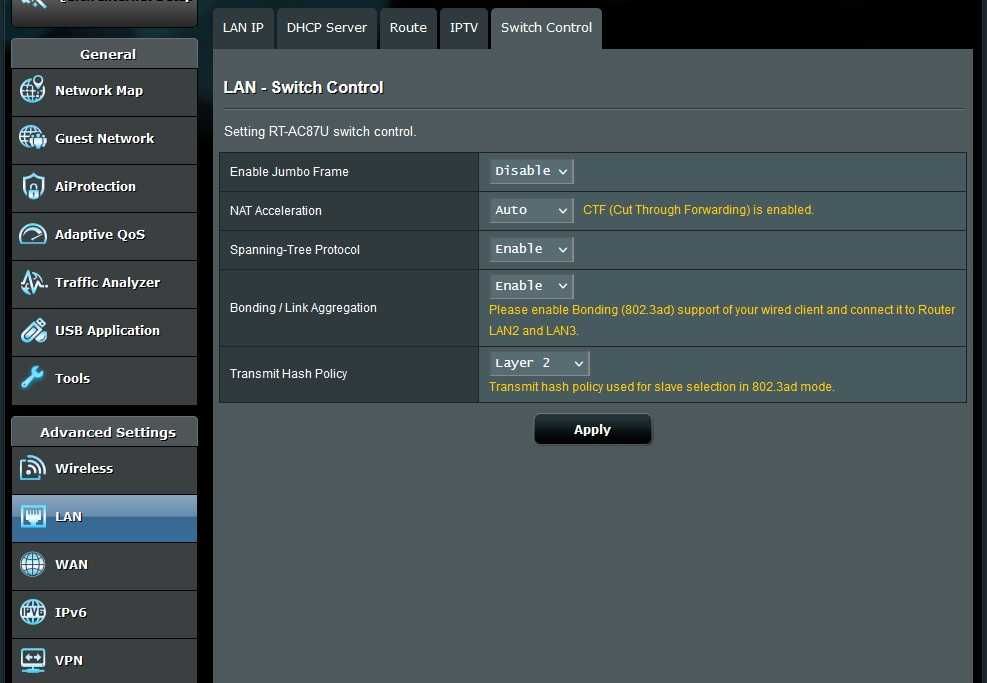
Task: Open WAN advanced settings
Action: coord(104,566)
